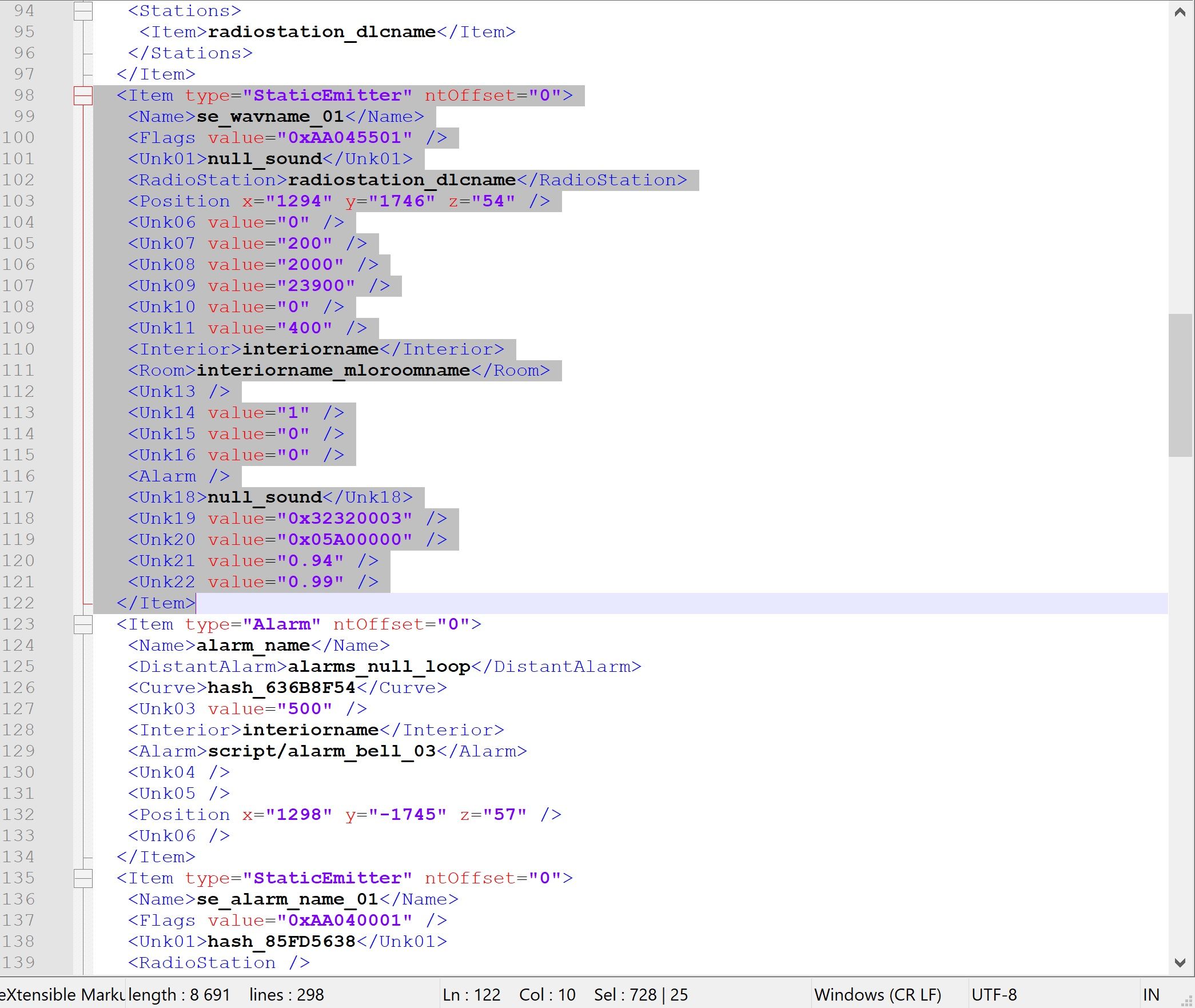Place the cursor in the se_wavname_01 text
Image resolution: width=1195 pixels, height=1008 pixels.
click(269, 117)
